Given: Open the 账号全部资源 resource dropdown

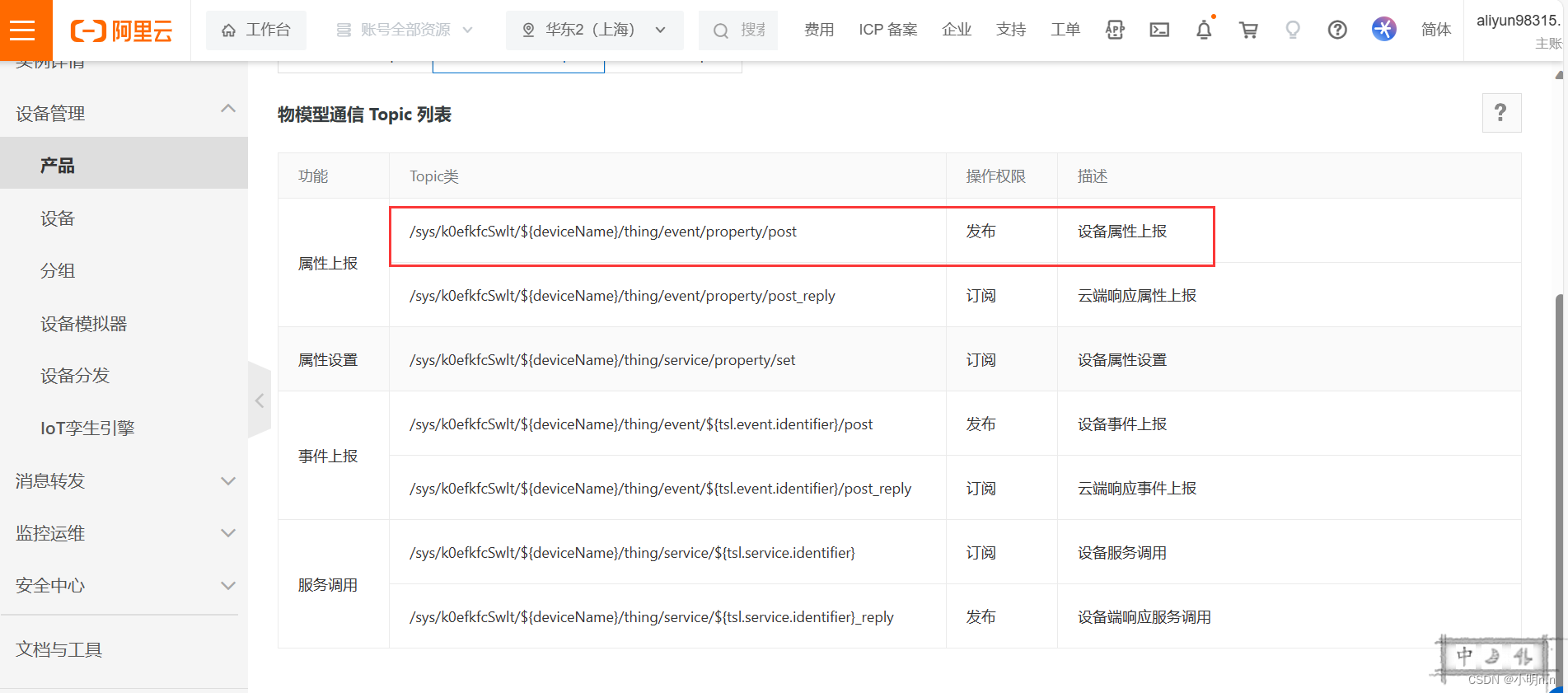Looking at the screenshot, I should click(405, 30).
